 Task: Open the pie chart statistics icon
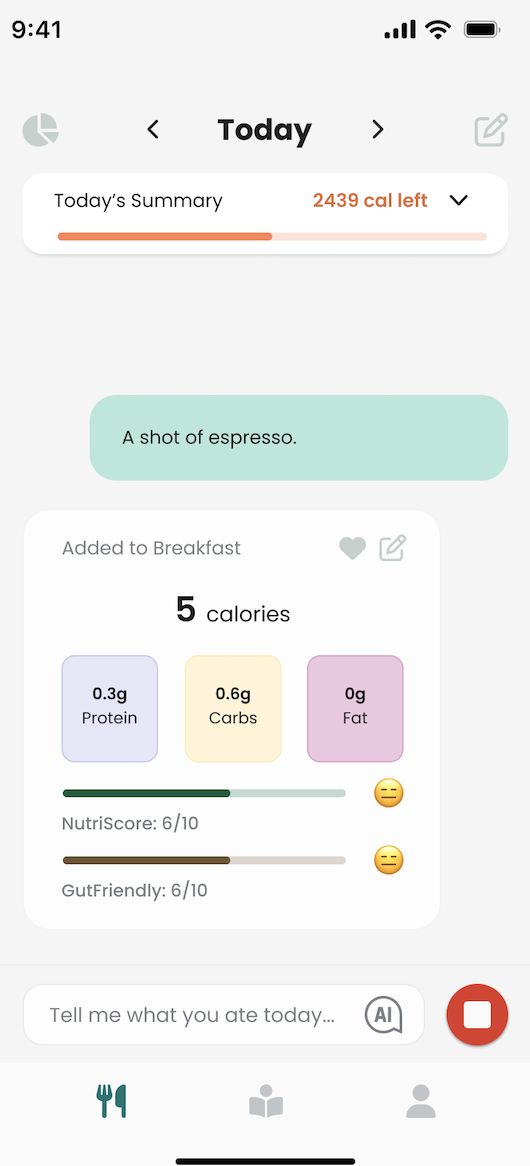coord(41,130)
